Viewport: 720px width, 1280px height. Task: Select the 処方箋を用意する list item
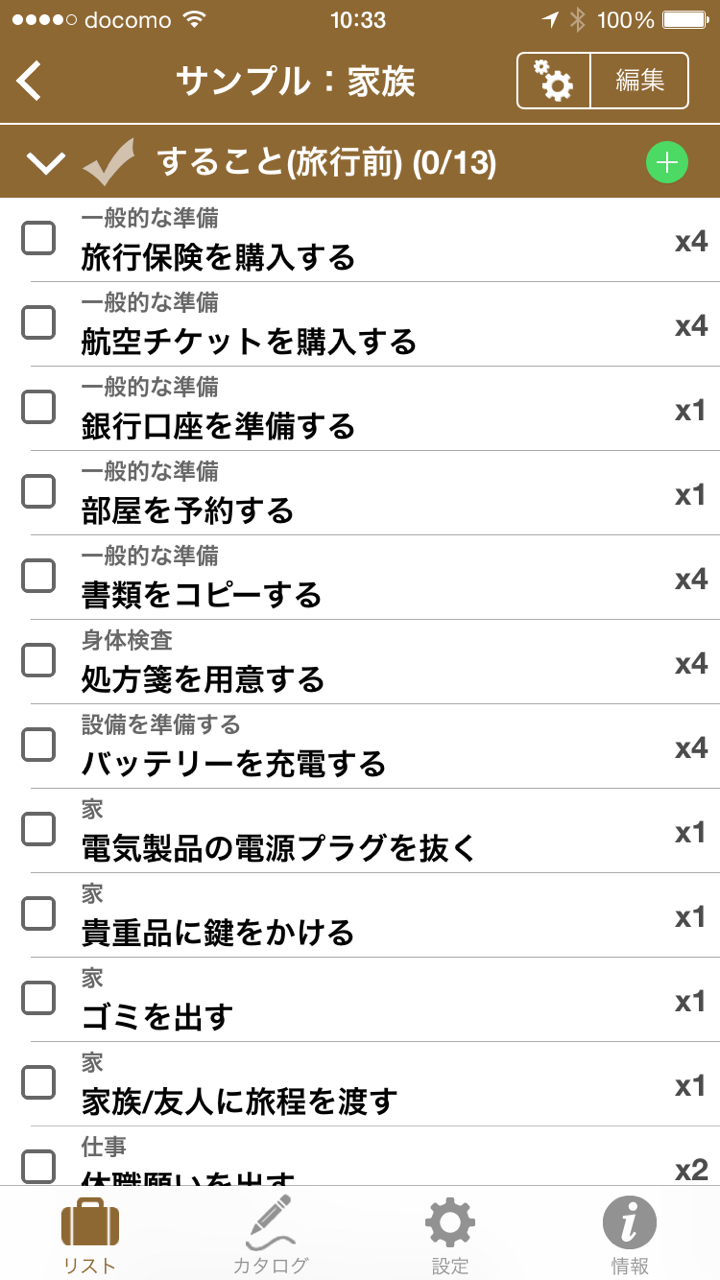tap(203, 680)
